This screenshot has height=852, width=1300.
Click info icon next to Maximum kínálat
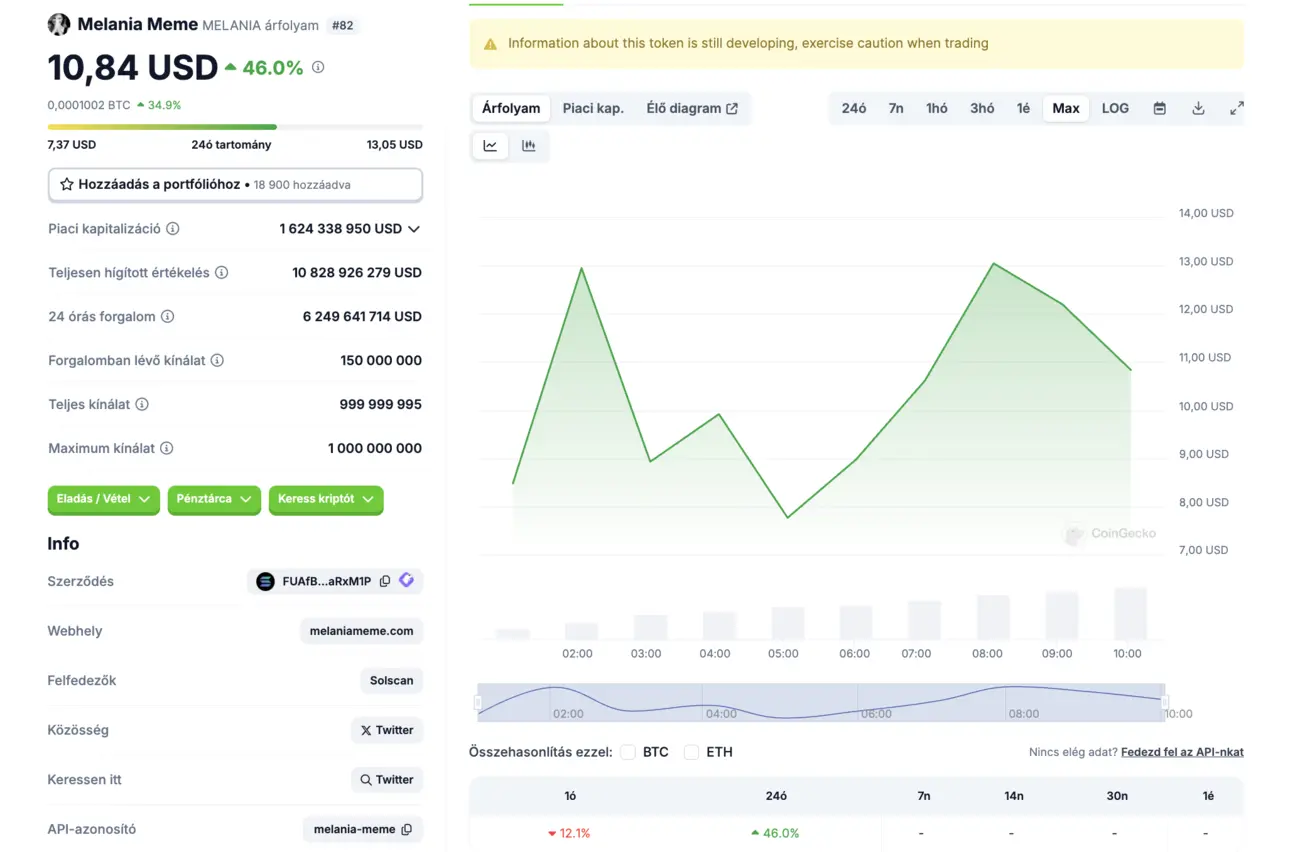[167, 449]
